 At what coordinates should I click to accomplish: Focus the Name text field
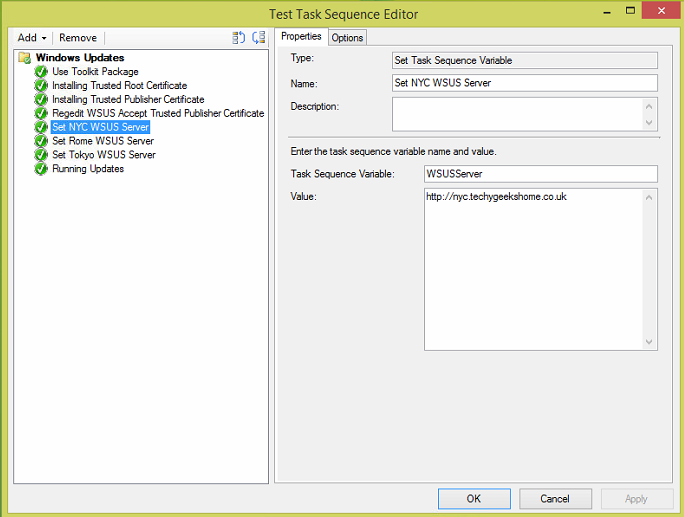click(525, 83)
